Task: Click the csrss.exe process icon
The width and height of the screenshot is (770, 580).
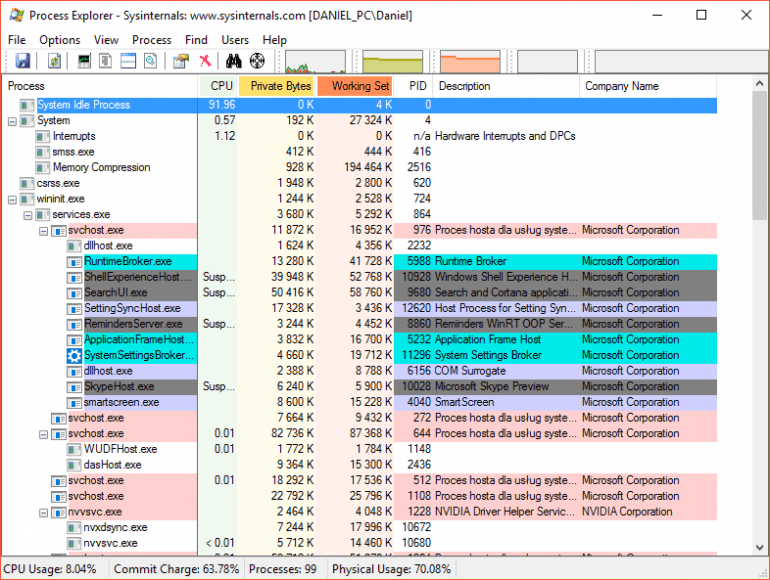Action: click(x=27, y=183)
